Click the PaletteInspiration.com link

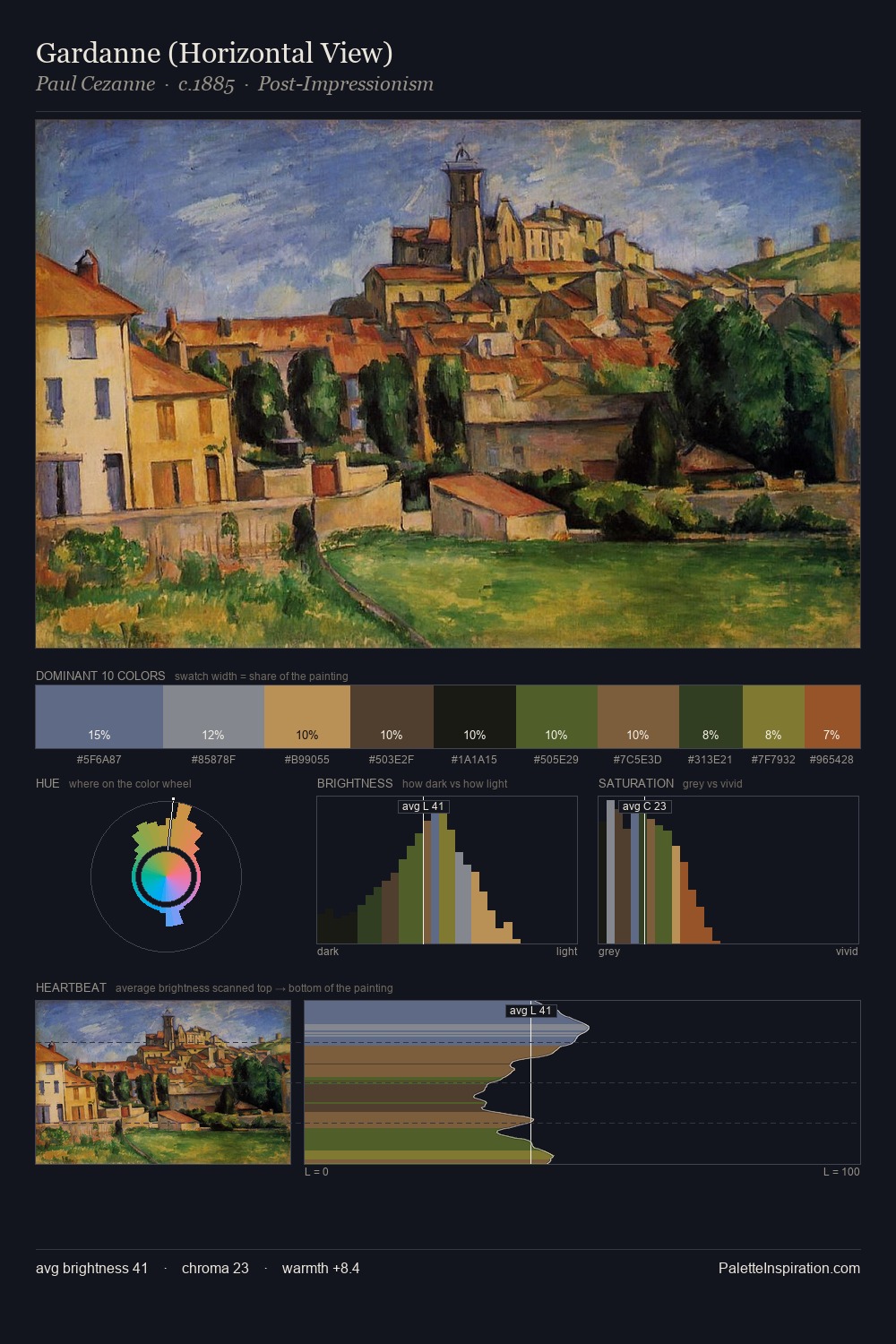coord(789,1268)
